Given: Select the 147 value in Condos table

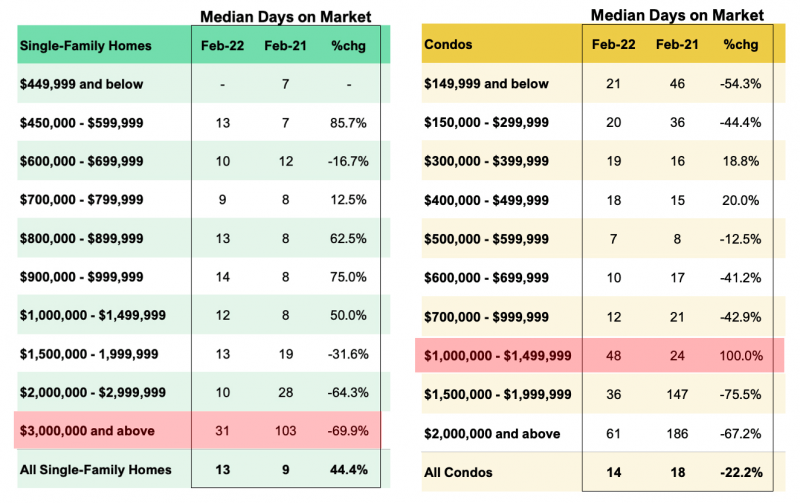Looking at the screenshot, I should point(677,394).
